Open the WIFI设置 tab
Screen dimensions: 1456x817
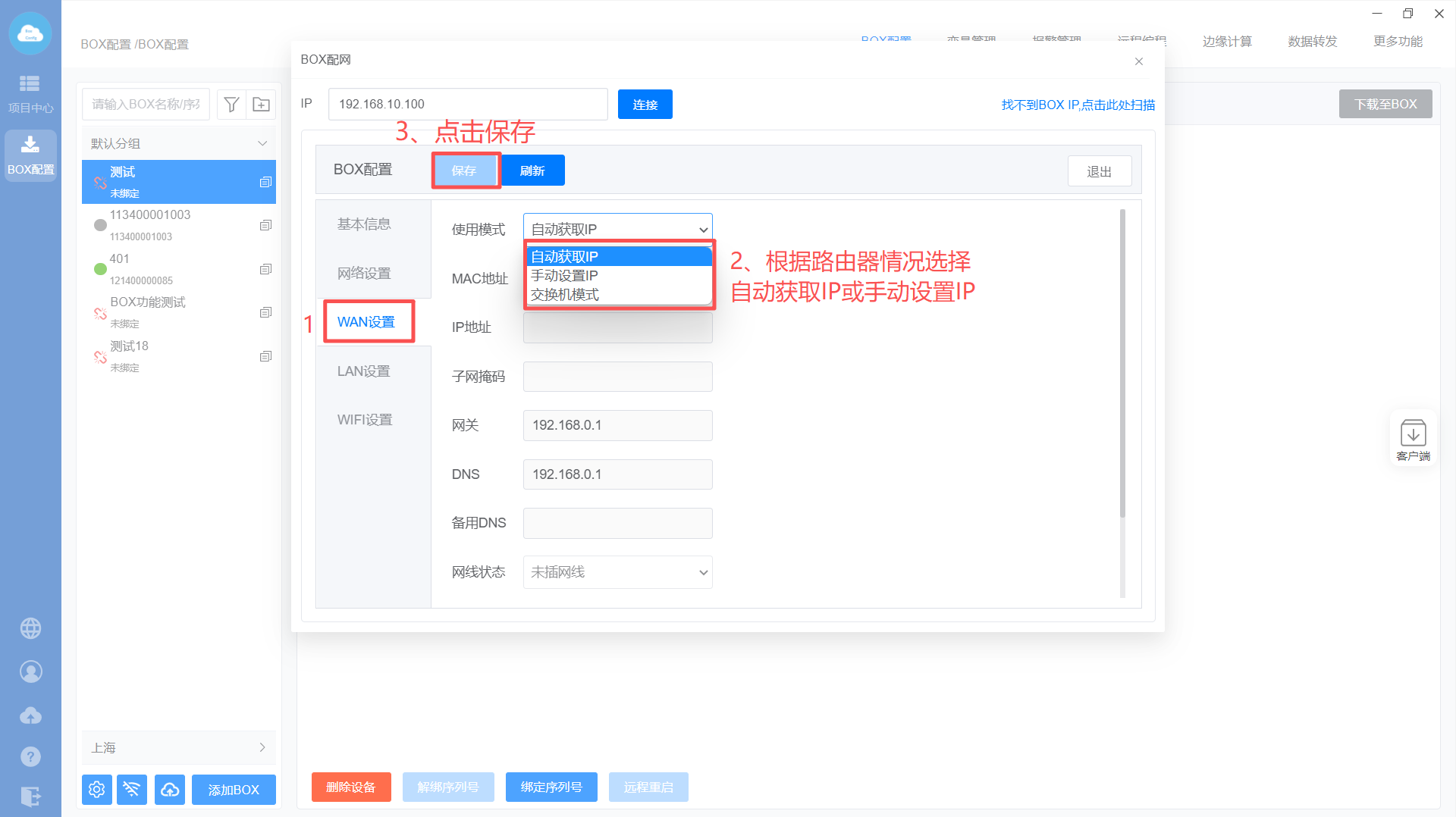(365, 420)
